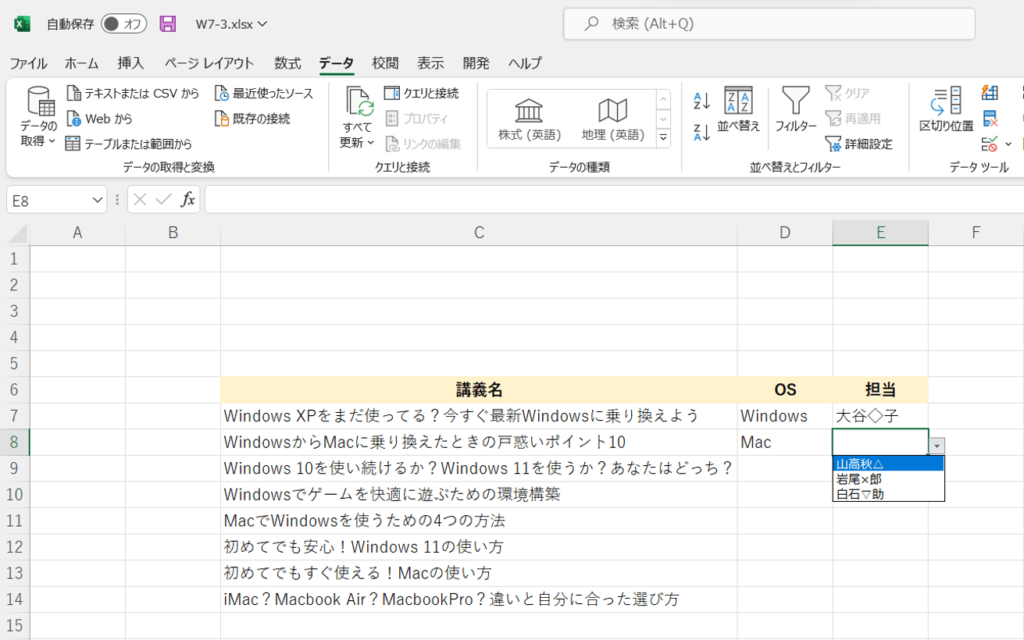Switch to the 挿入 tab
1024x640 pixels.
[131, 63]
